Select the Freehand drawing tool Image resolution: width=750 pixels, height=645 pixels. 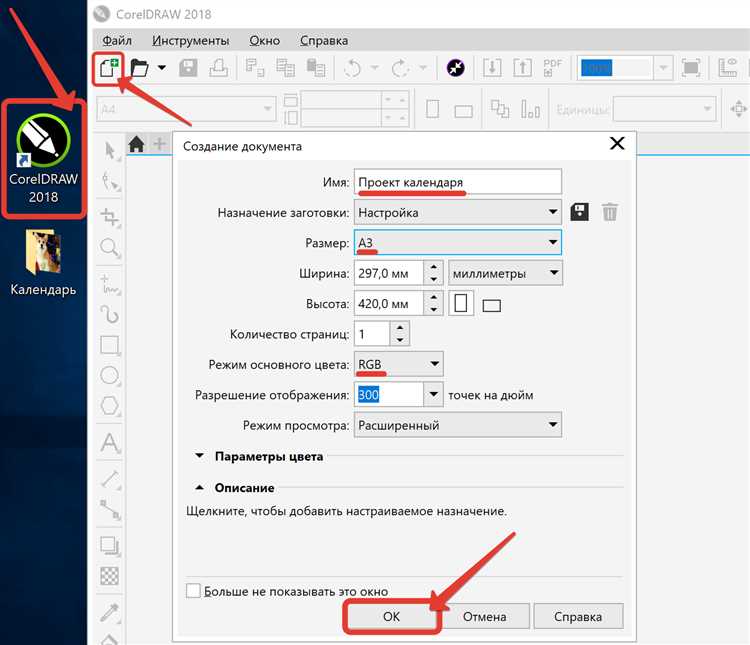point(110,284)
